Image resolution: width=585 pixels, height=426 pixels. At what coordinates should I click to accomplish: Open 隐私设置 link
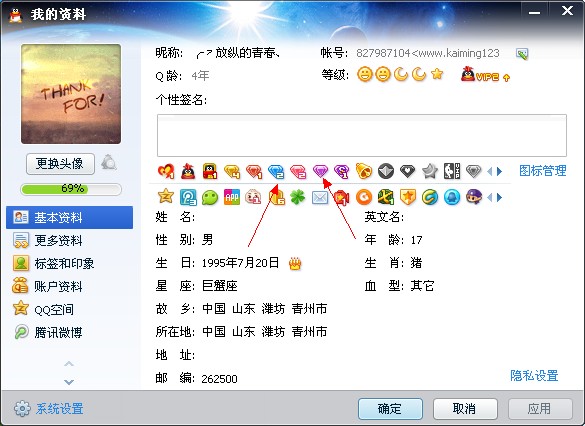click(534, 375)
